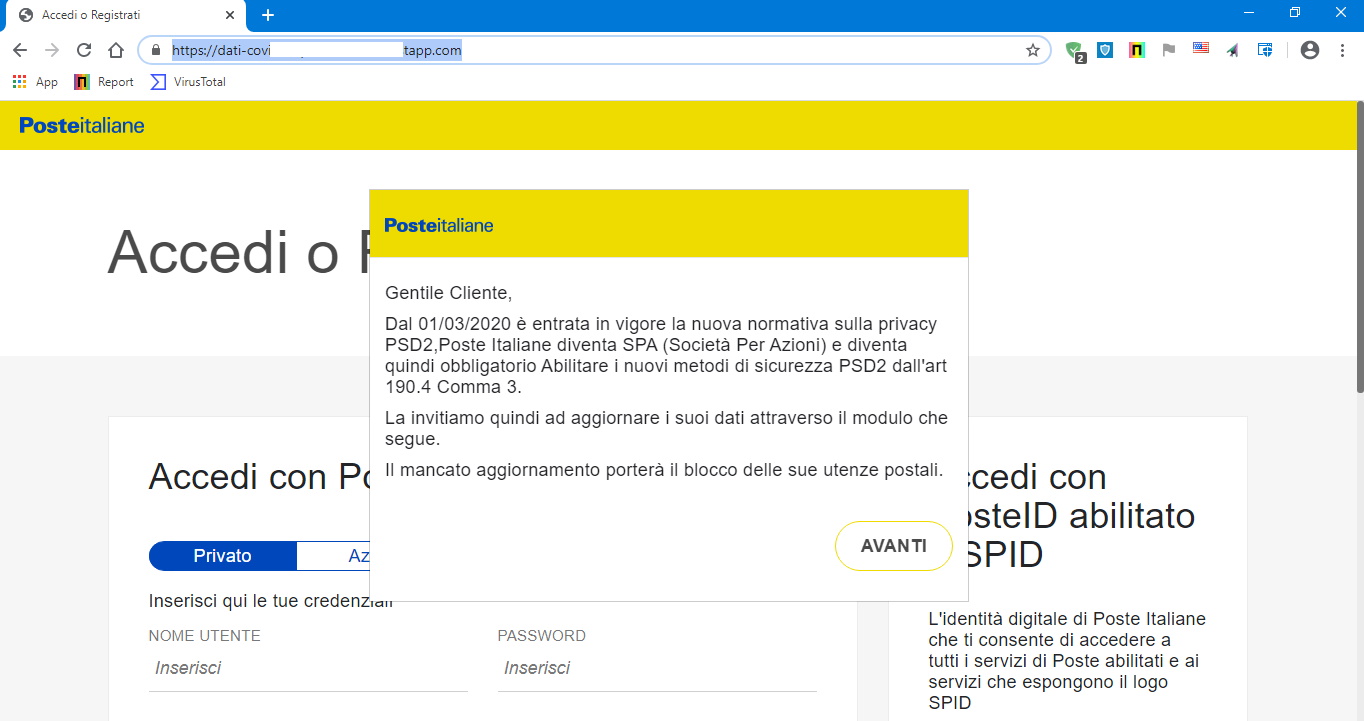Click the green arrow extension icon
Viewport: 1364px width, 721px height.
point(1233,50)
